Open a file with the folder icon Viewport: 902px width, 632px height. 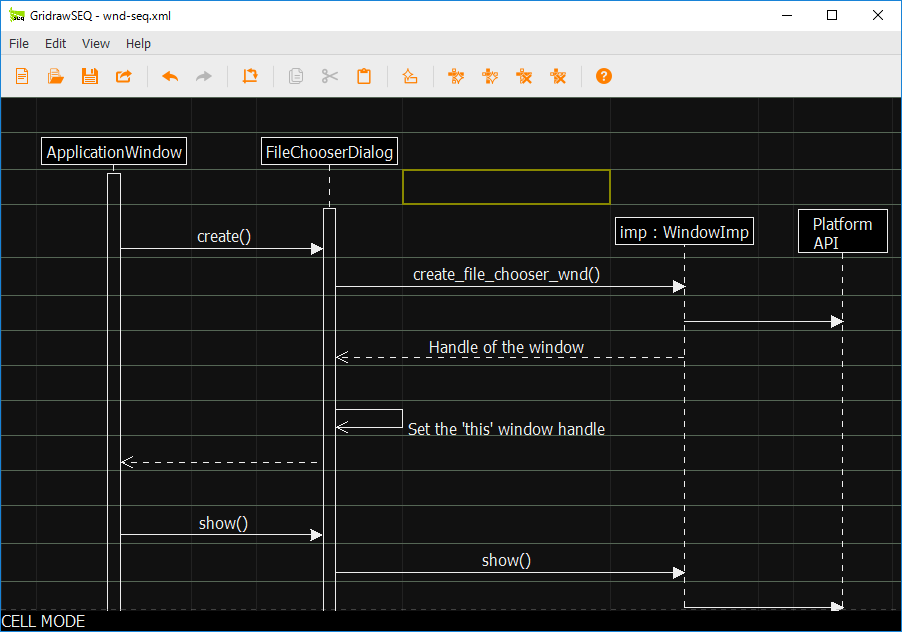(56, 76)
